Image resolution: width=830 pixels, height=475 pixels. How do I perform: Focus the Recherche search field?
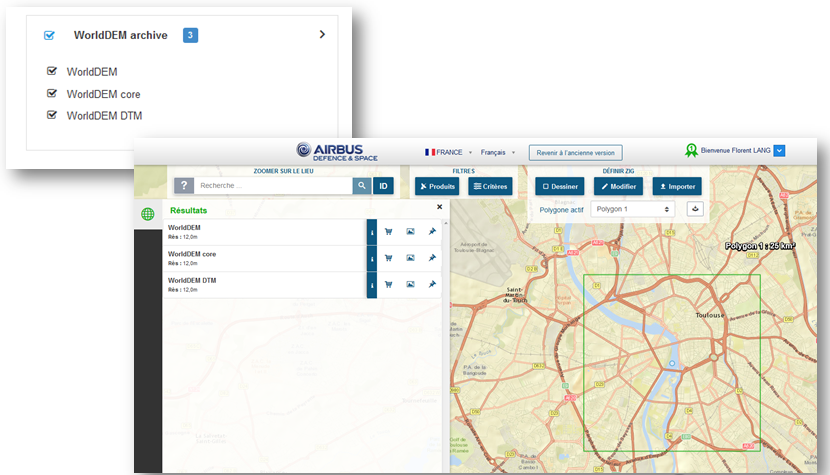tap(273, 186)
